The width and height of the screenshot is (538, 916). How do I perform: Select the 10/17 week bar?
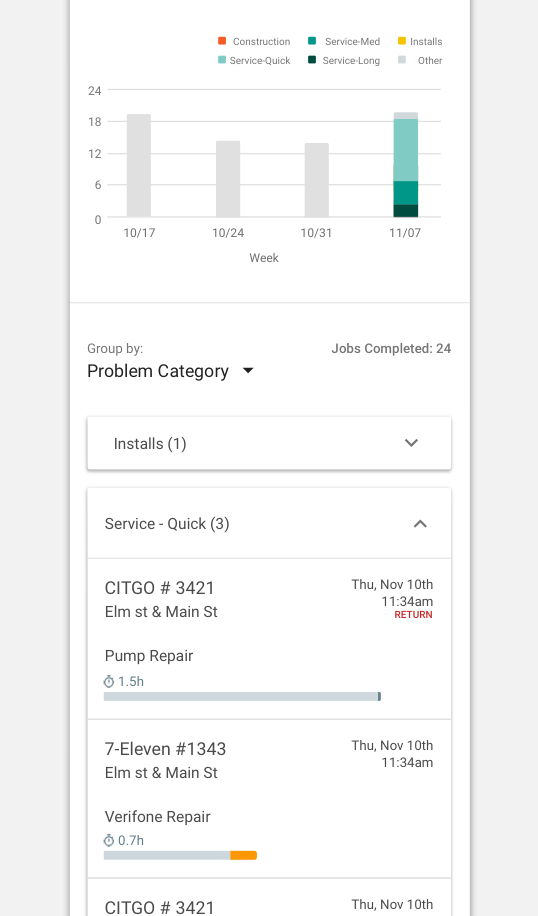[x=139, y=165]
